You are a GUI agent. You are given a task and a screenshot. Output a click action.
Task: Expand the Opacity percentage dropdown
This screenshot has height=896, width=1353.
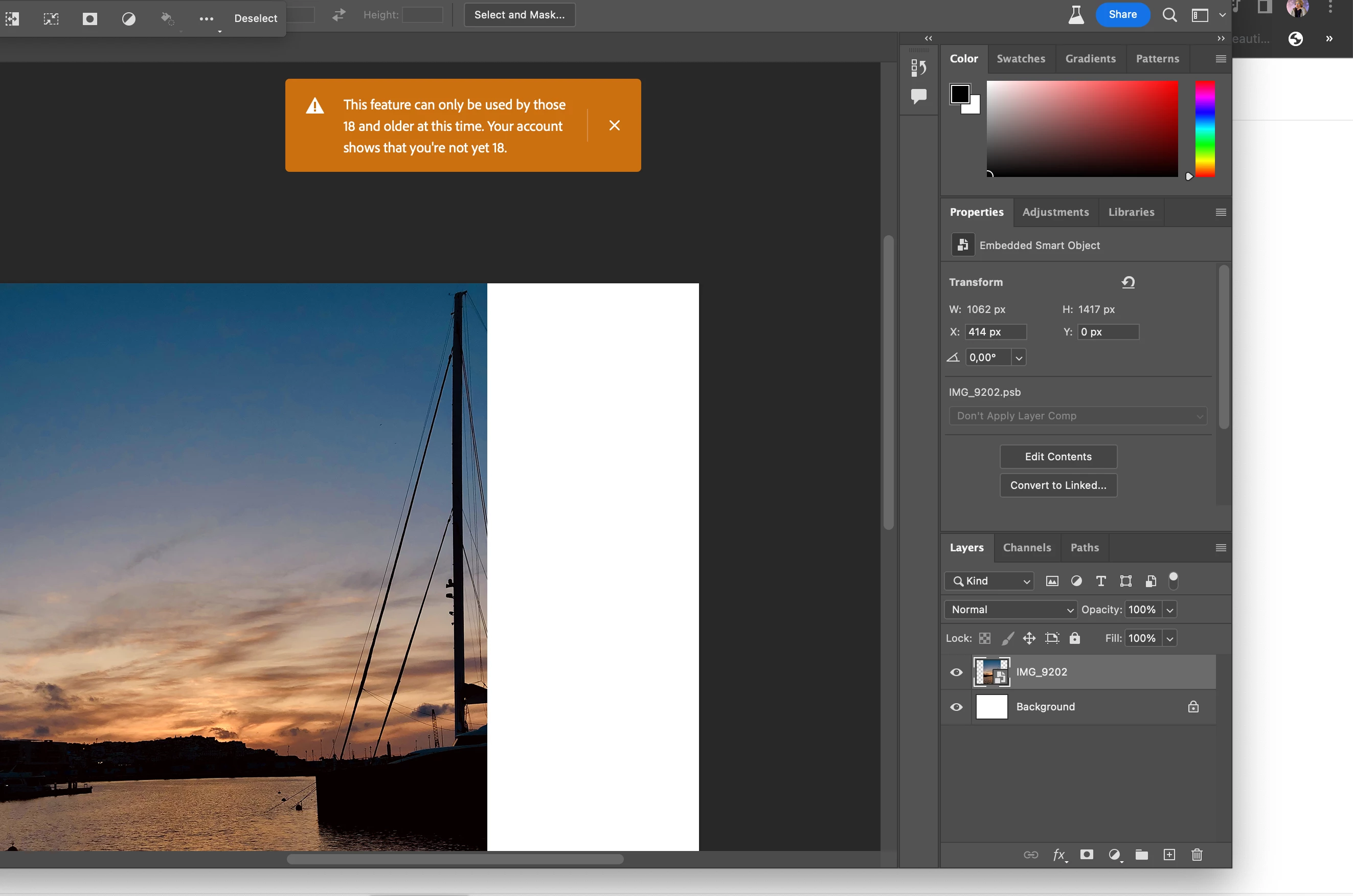point(1169,610)
